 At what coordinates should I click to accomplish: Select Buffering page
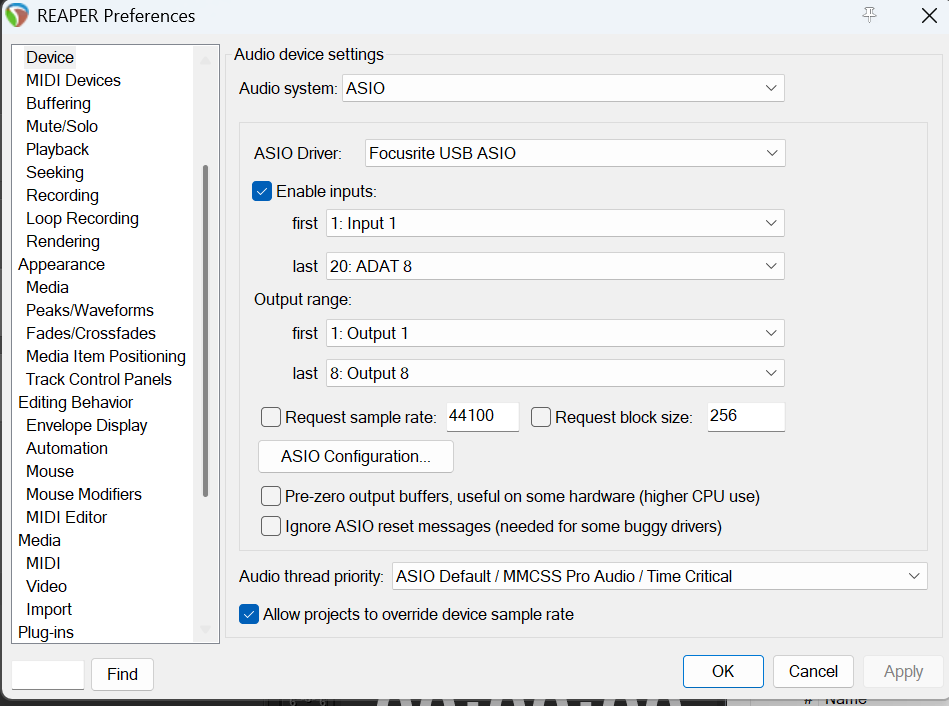point(58,104)
